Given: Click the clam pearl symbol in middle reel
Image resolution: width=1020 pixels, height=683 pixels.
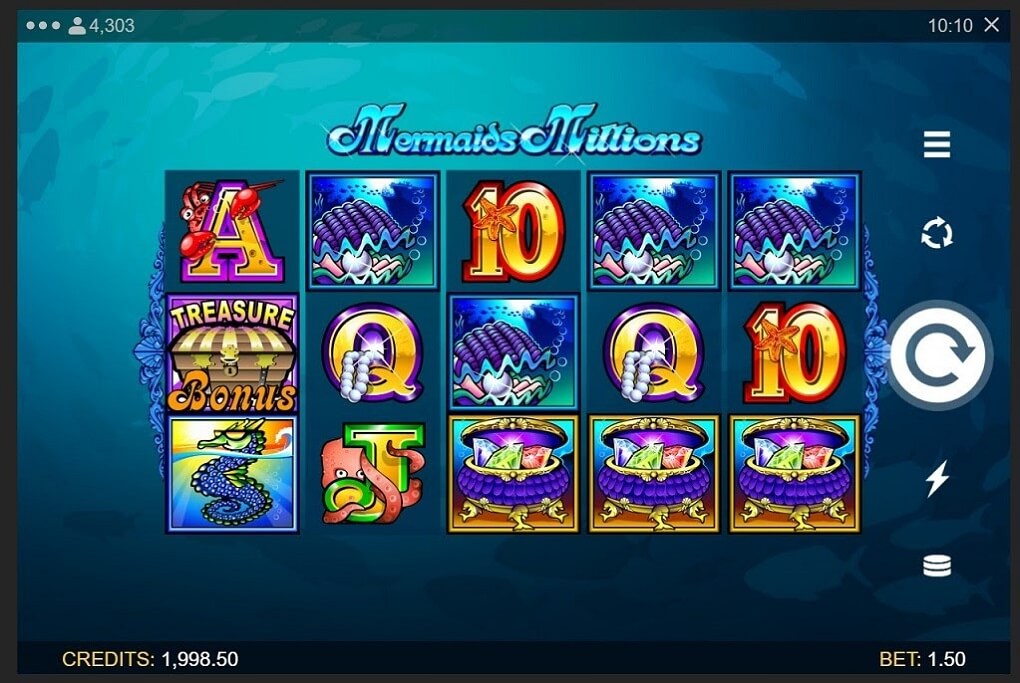Looking at the screenshot, I should [x=513, y=353].
